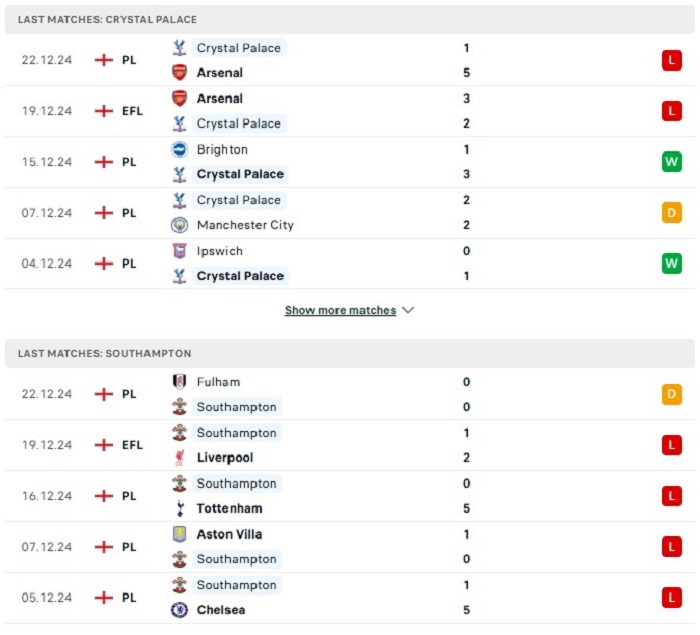Click the Chelsea club crest
Image resolution: width=700 pixels, height=635 pixels.
point(179,610)
